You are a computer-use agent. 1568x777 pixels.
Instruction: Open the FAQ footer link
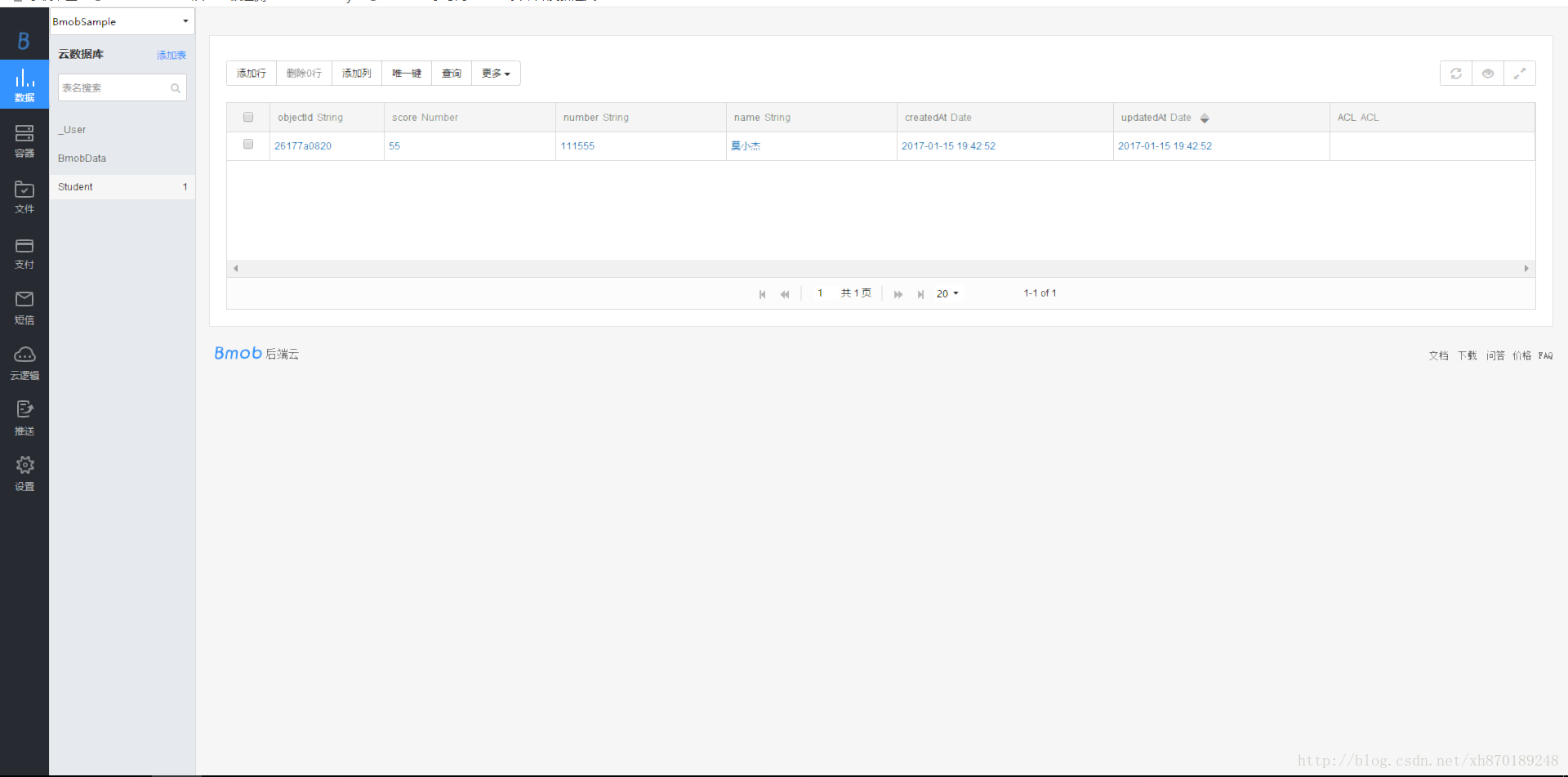[x=1545, y=355]
